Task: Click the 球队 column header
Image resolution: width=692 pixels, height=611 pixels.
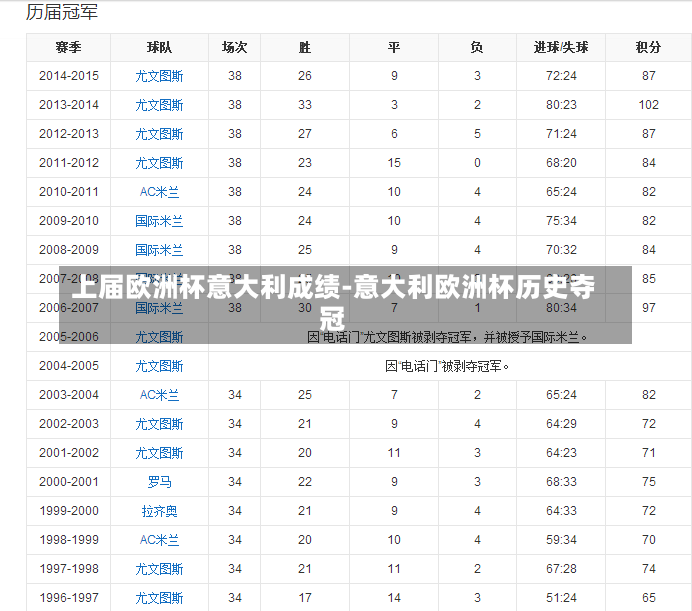Action: [159, 47]
